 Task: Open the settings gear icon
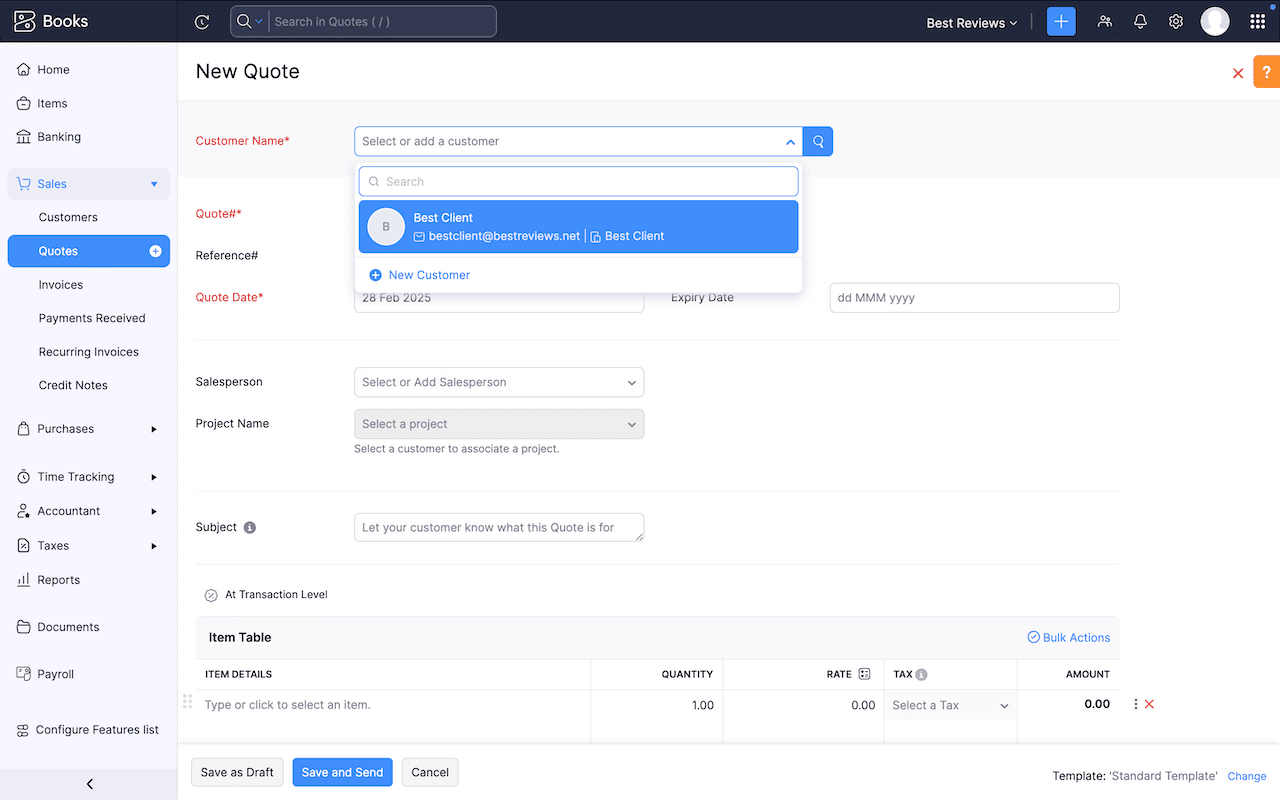pyautogui.click(x=1176, y=22)
